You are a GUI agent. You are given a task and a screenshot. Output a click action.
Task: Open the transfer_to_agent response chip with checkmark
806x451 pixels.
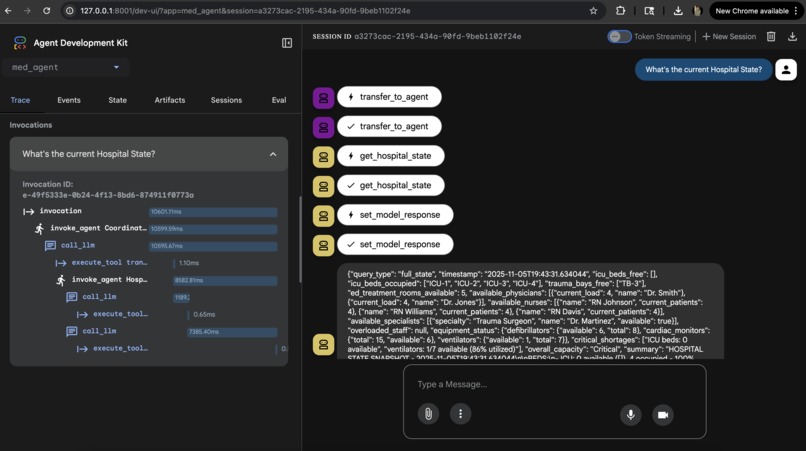point(389,126)
